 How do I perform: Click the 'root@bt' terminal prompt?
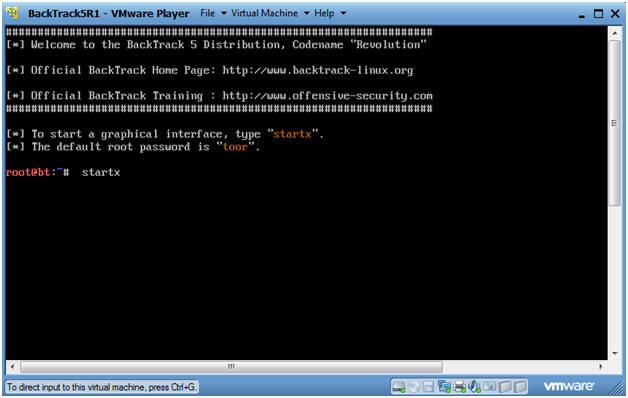click(x=28, y=172)
